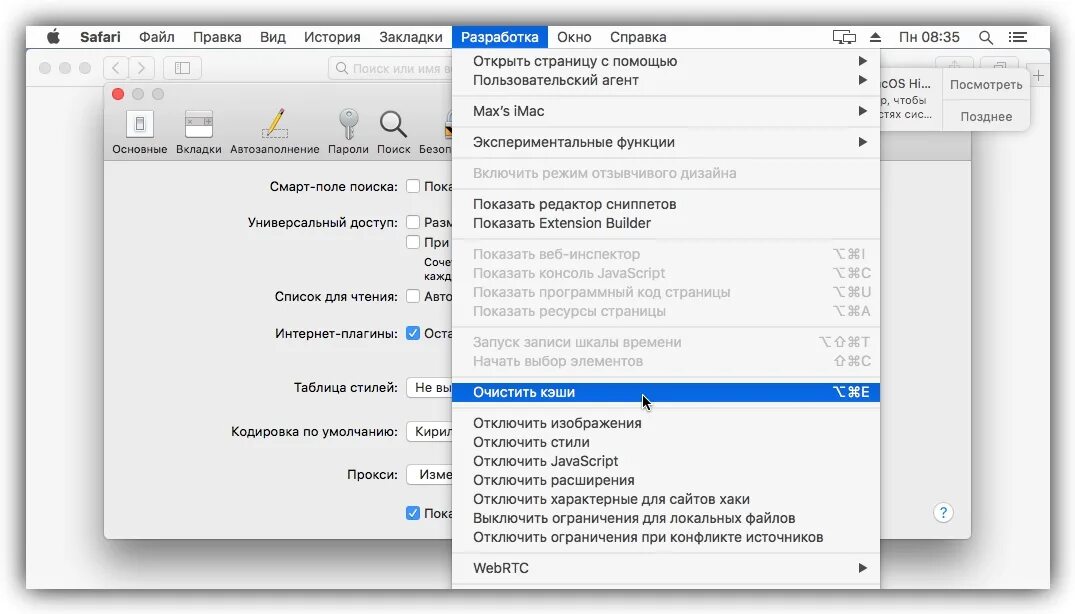This screenshot has width=1075, height=614.
Task: Click the AirPlay display icon in menu bar
Action: (844, 37)
